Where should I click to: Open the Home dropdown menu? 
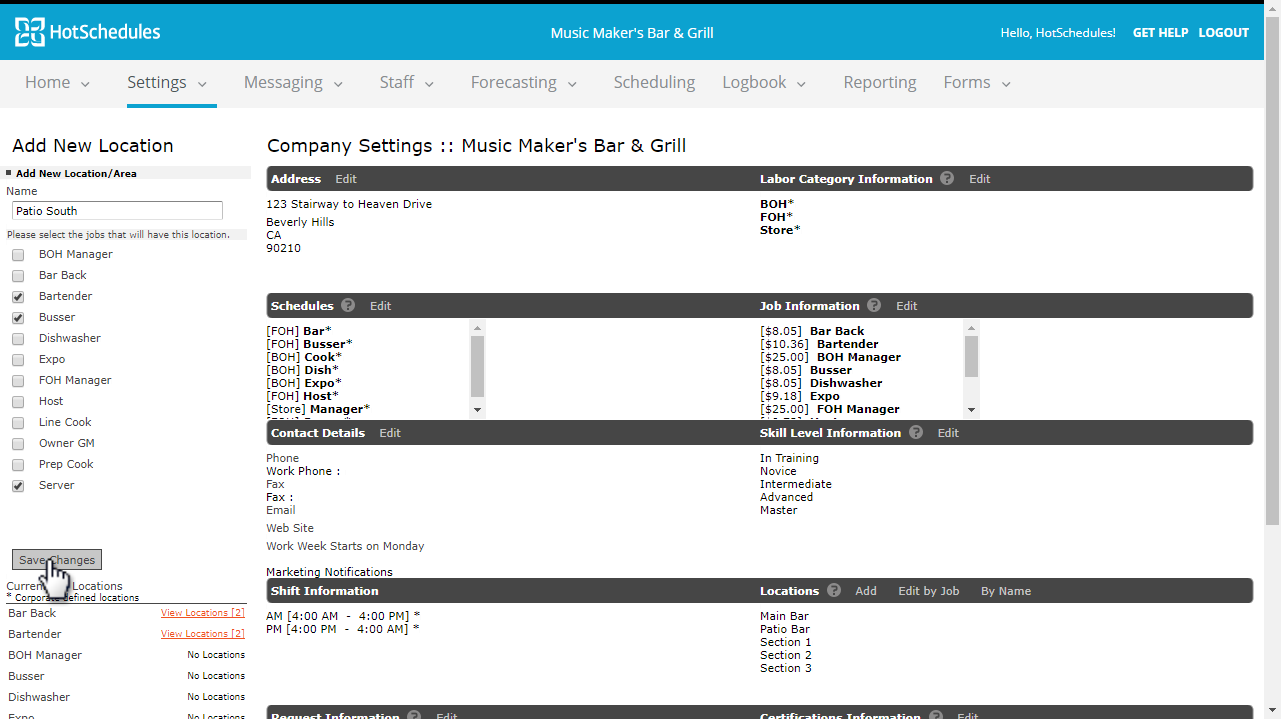point(57,83)
